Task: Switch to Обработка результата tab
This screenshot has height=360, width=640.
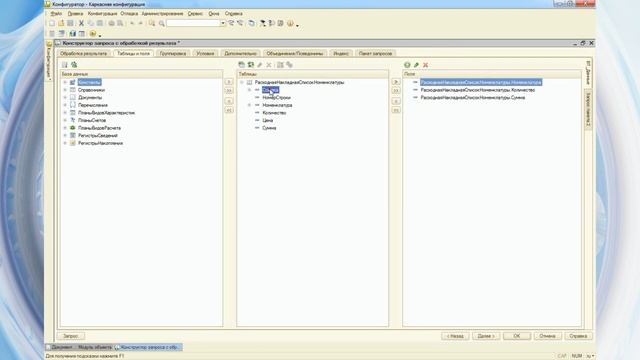Action: [x=83, y=53]
